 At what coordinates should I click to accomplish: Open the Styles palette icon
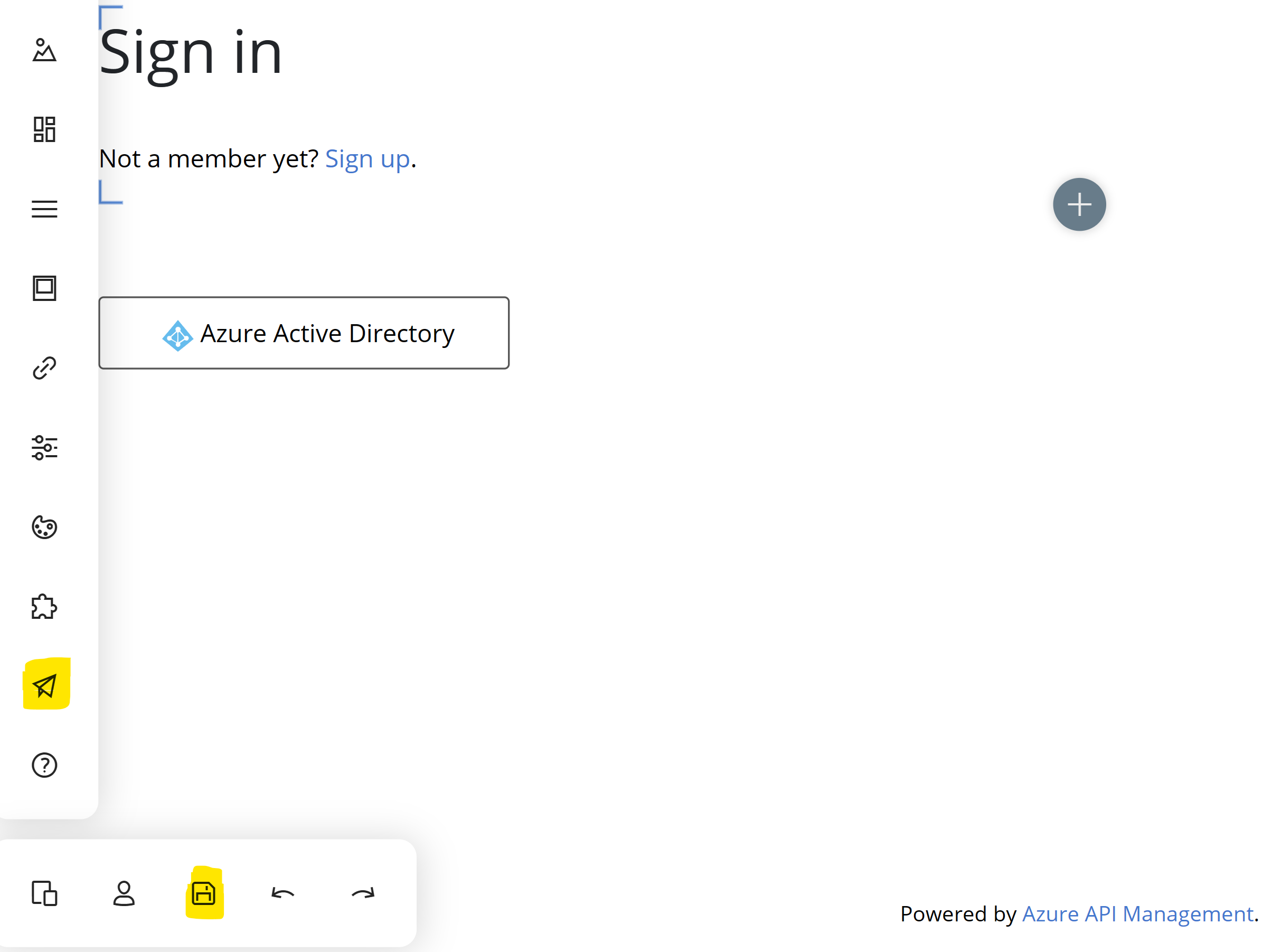point(44,526)
